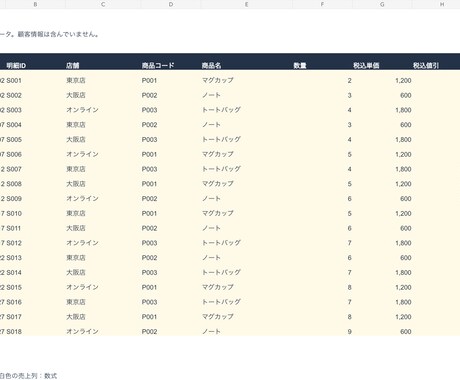The image size is (460, 380).
Task: Click the 店舗 table header
Action: pos(73,65)
